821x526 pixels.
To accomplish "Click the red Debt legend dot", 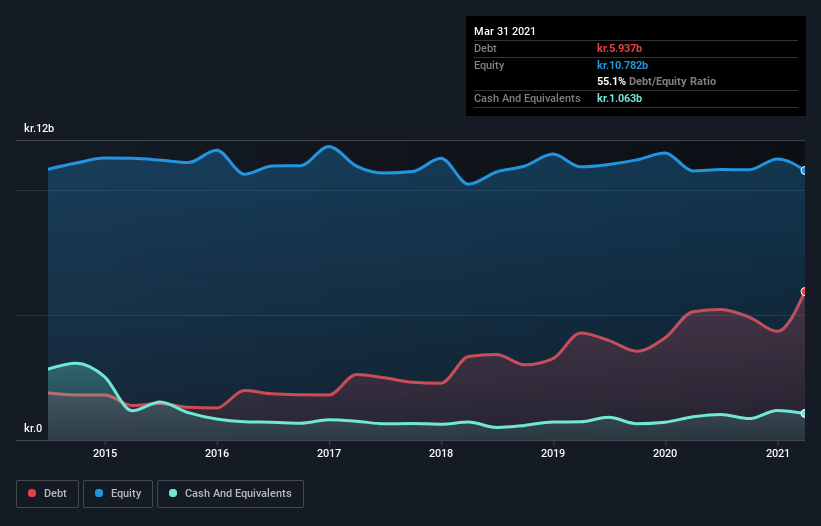I will coord(32,493).
